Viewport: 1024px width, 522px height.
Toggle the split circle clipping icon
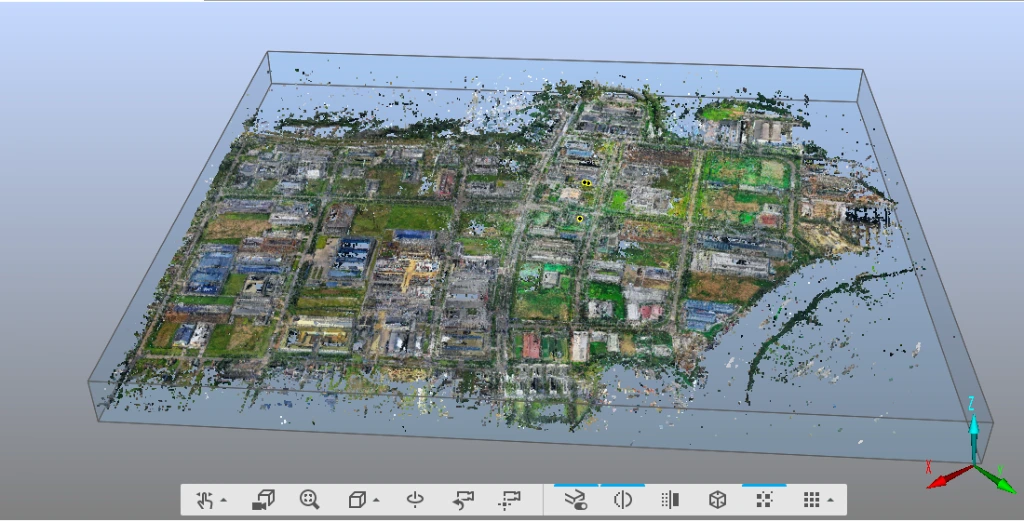click(622, 500)
